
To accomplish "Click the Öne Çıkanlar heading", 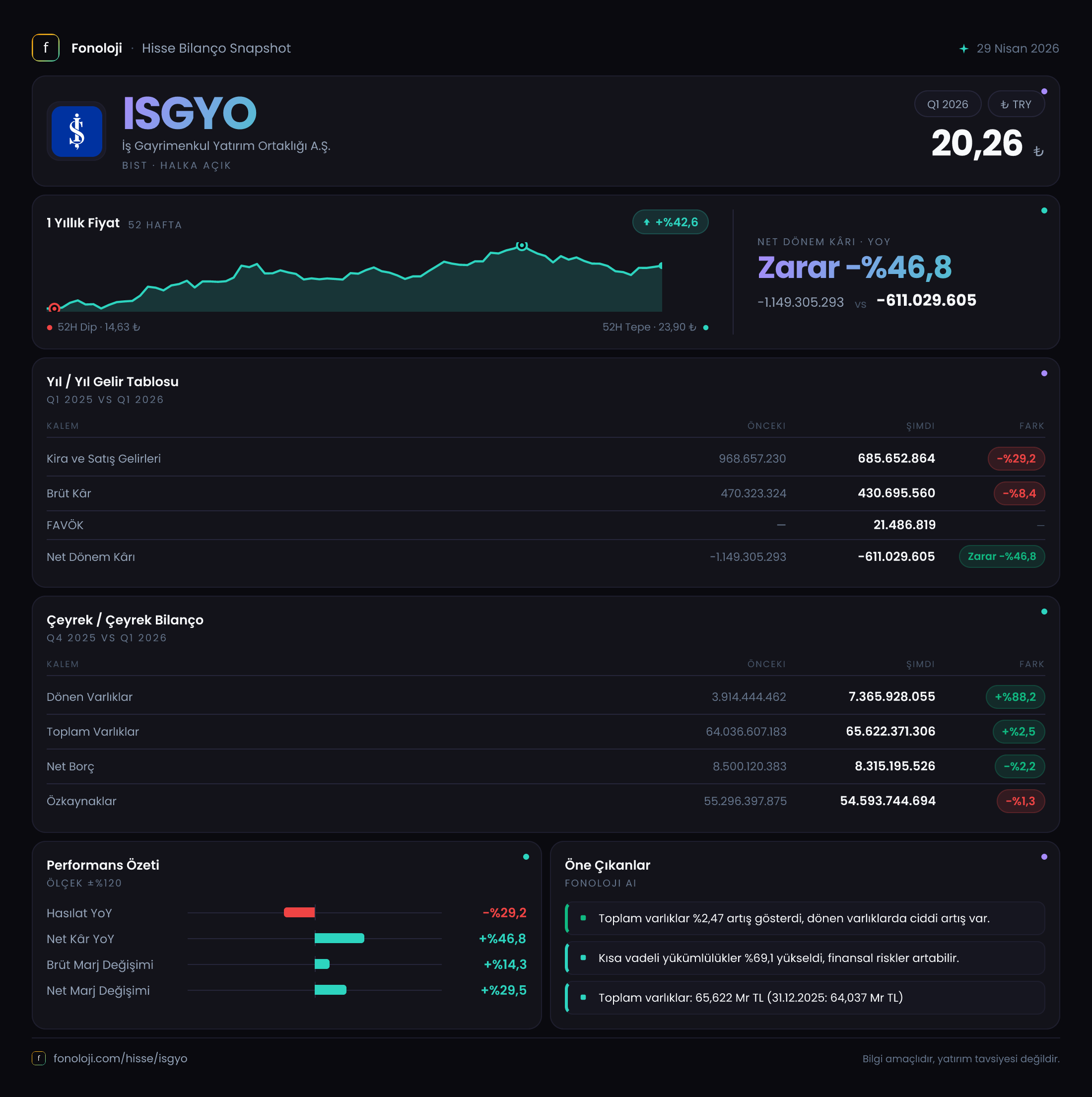I will click(x=607, y=865).
